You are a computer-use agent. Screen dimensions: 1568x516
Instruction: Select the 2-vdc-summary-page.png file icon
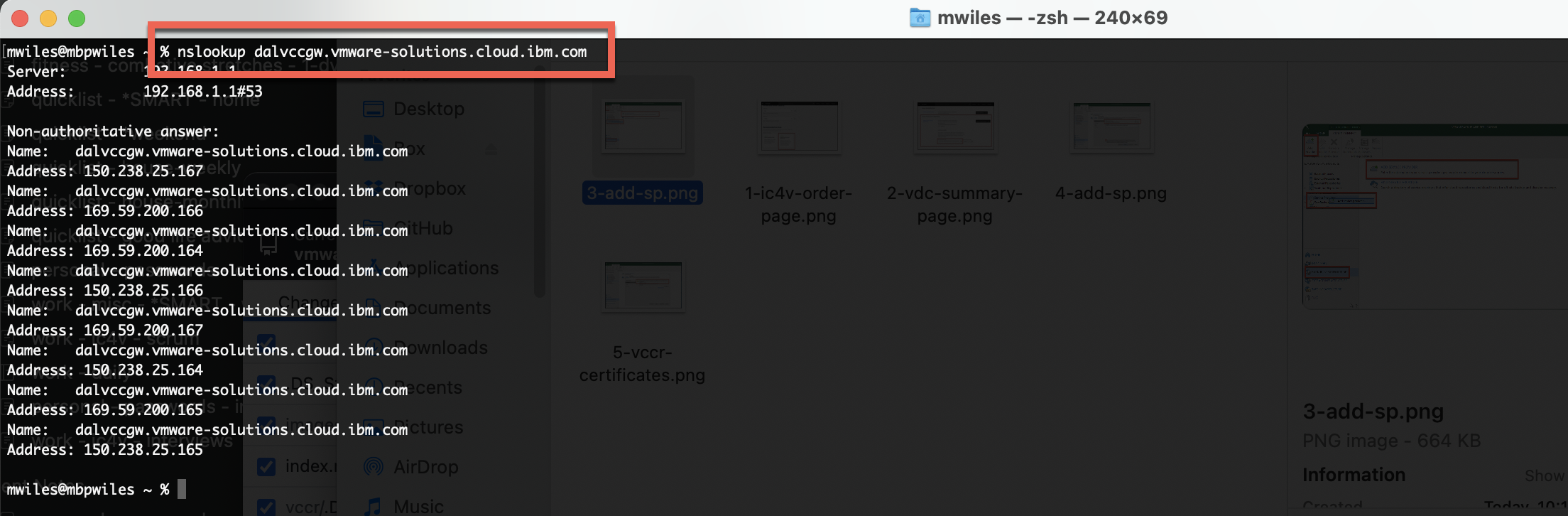click(954, 127)
